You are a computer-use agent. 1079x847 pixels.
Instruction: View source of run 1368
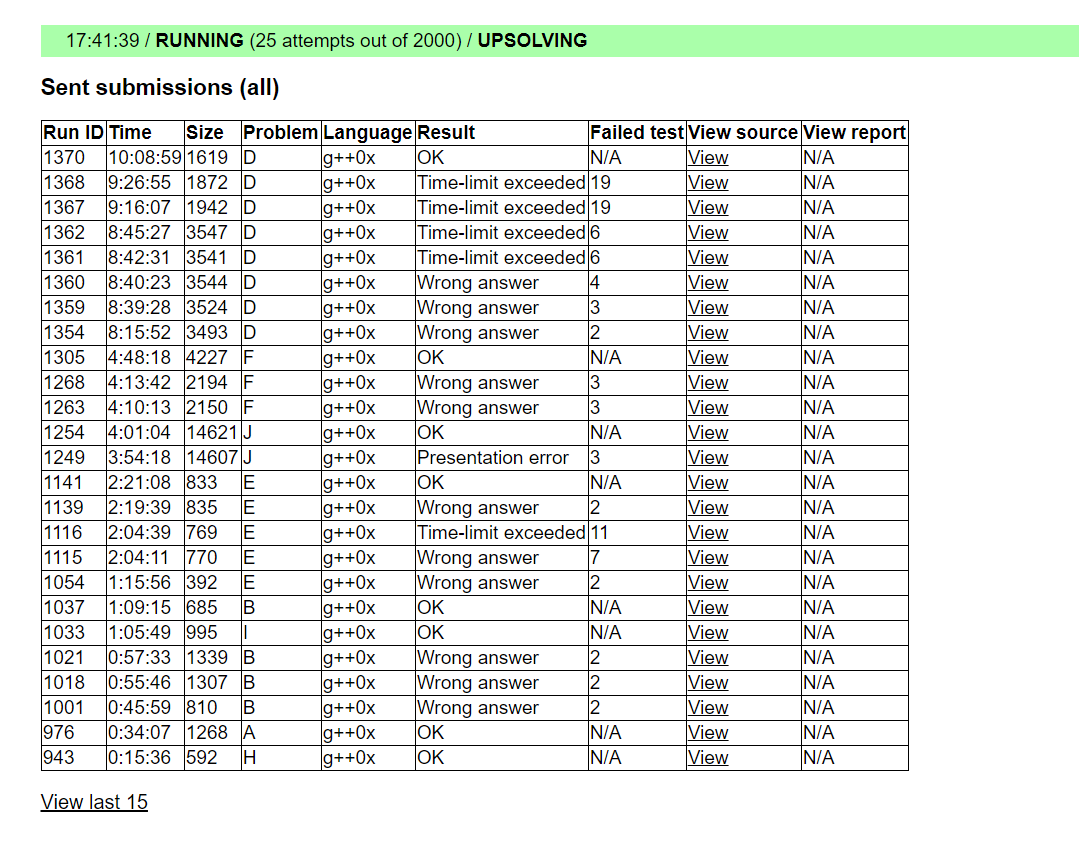708,183
